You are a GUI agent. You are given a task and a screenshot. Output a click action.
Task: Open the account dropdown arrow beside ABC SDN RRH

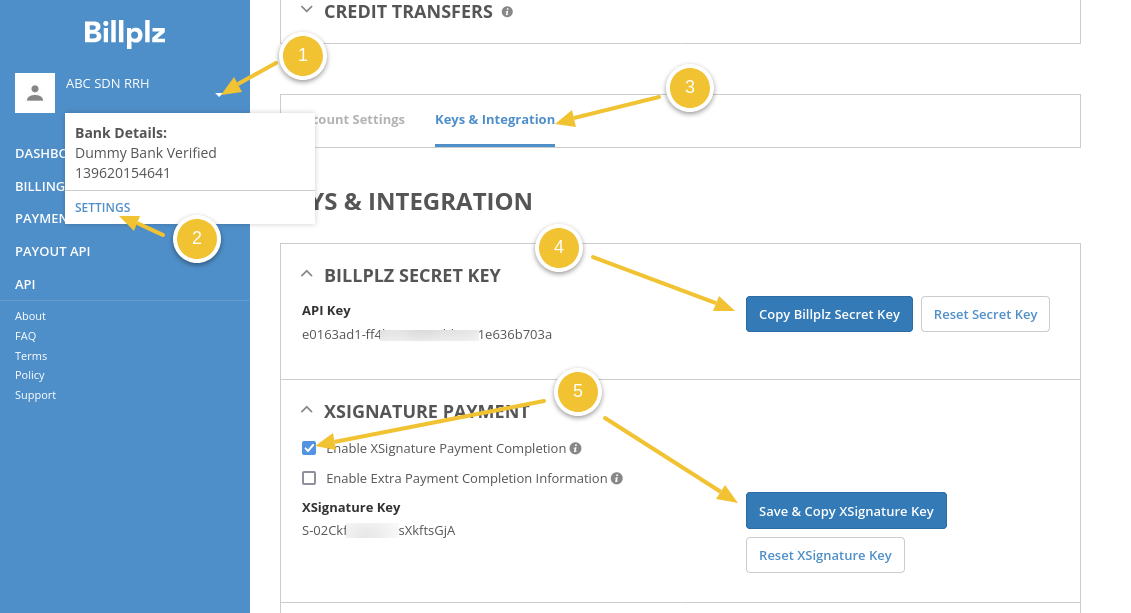tap(218, 95)
